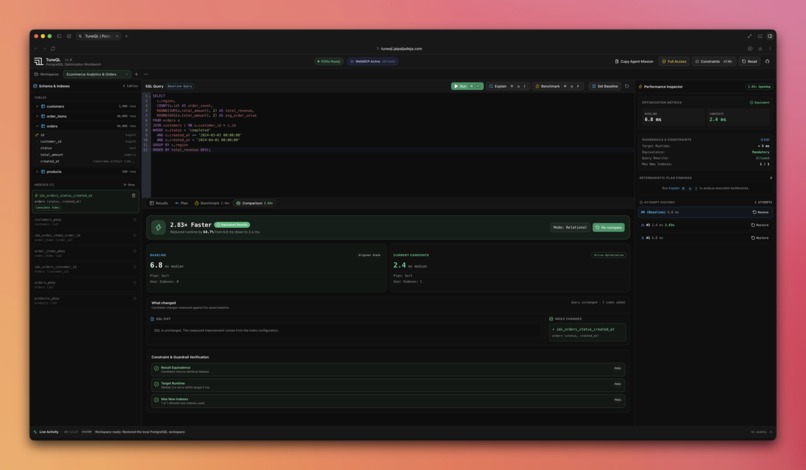806x470 pixels.
Task: Open the Constraints panel button
Action: point(713,61)
